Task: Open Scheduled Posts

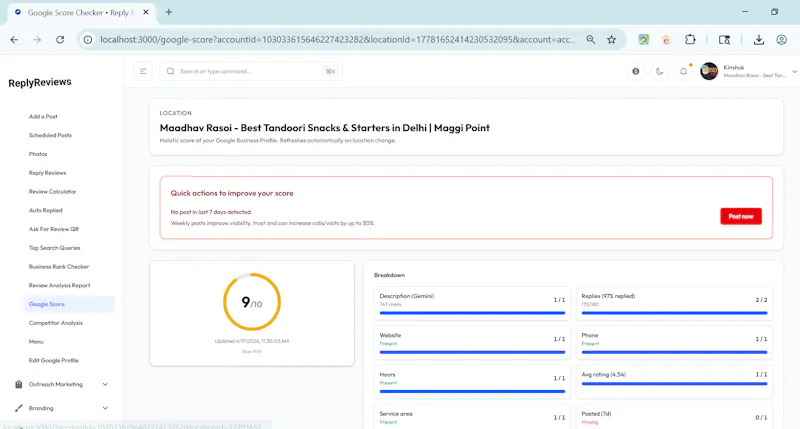Action: click(50, 135)
